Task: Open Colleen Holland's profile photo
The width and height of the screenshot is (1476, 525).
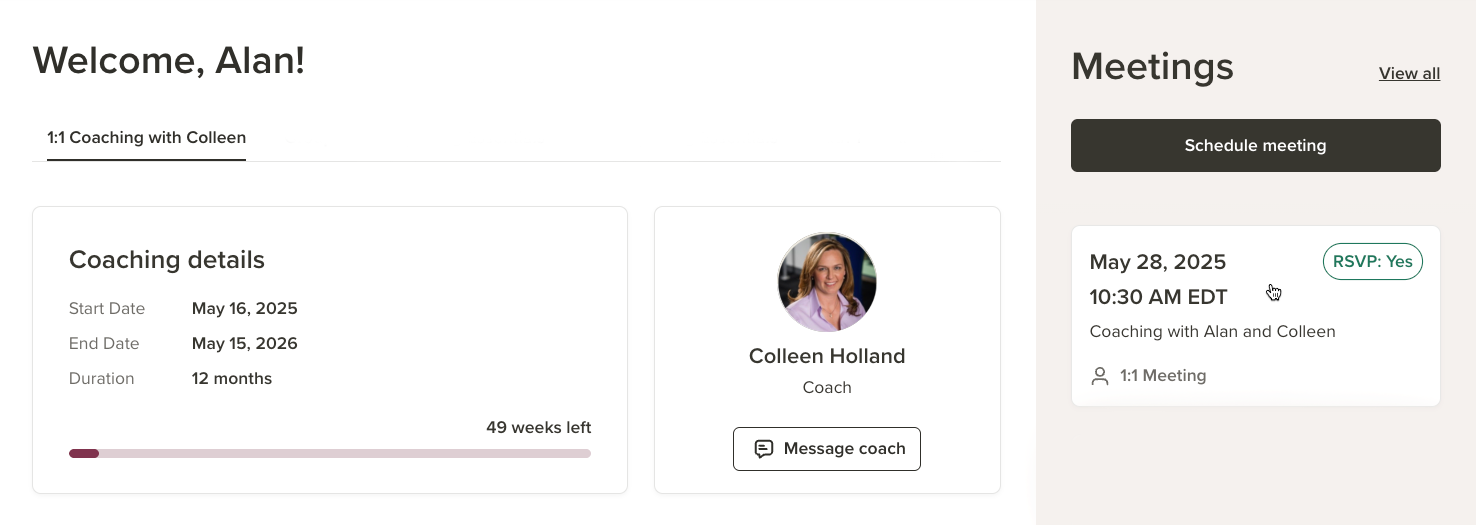Action: [x=827, y=282]
